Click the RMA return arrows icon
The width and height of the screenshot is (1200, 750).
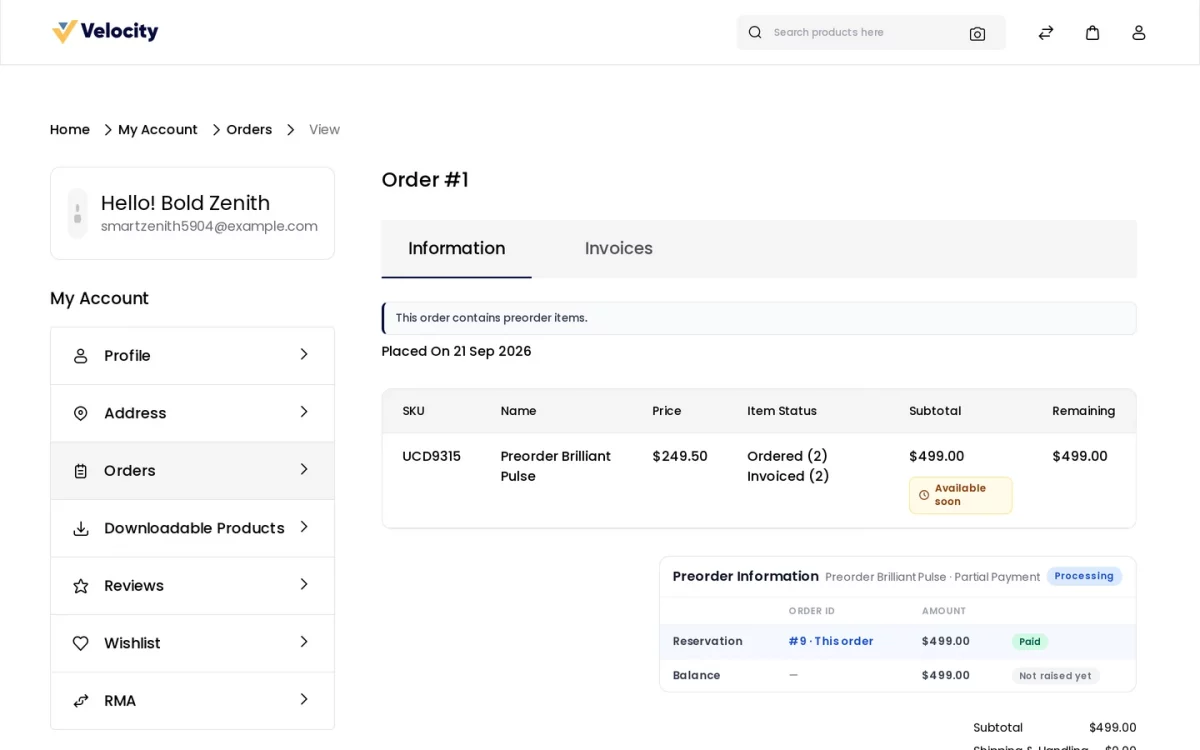coord(81,701)
